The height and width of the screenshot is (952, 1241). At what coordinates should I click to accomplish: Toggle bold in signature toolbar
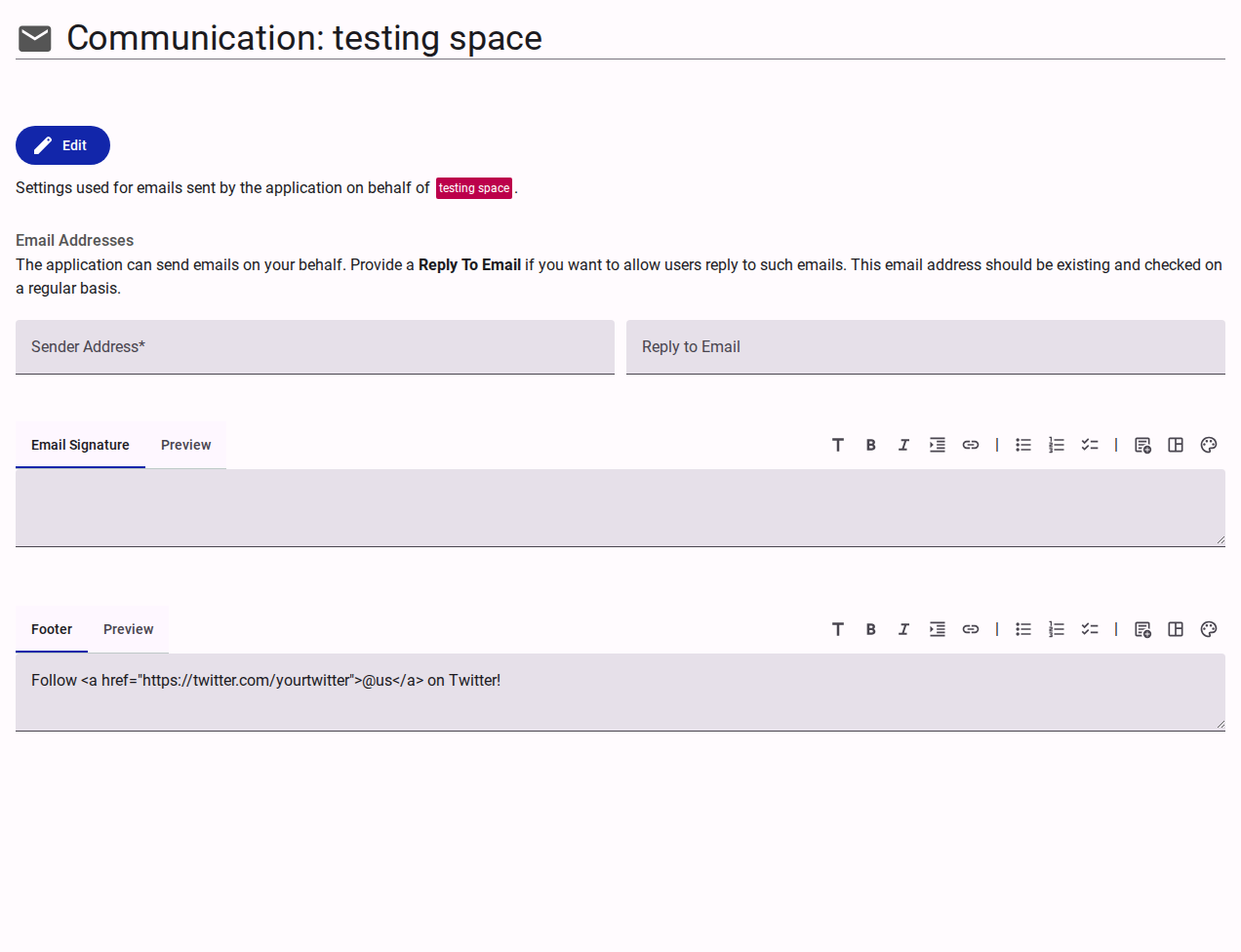pos(871,445)
